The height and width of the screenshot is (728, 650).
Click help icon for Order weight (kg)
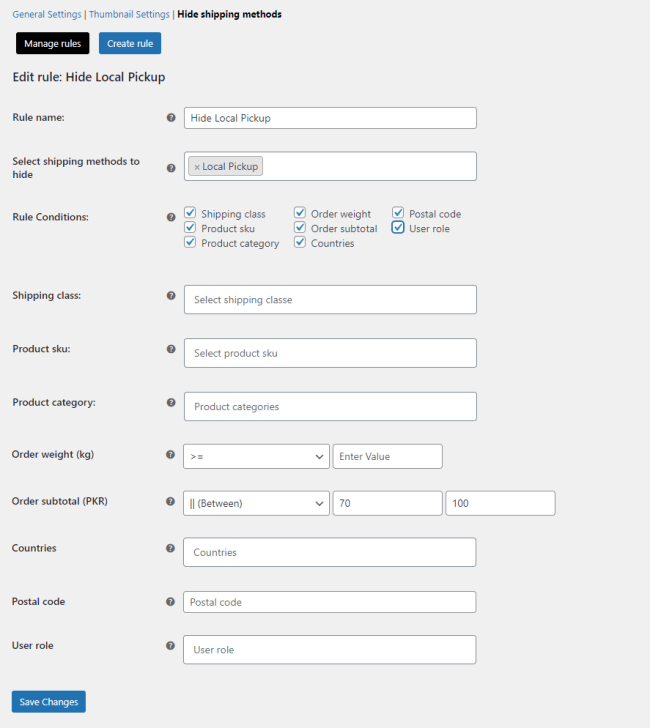pyautogui.click(x=171, y=455)
